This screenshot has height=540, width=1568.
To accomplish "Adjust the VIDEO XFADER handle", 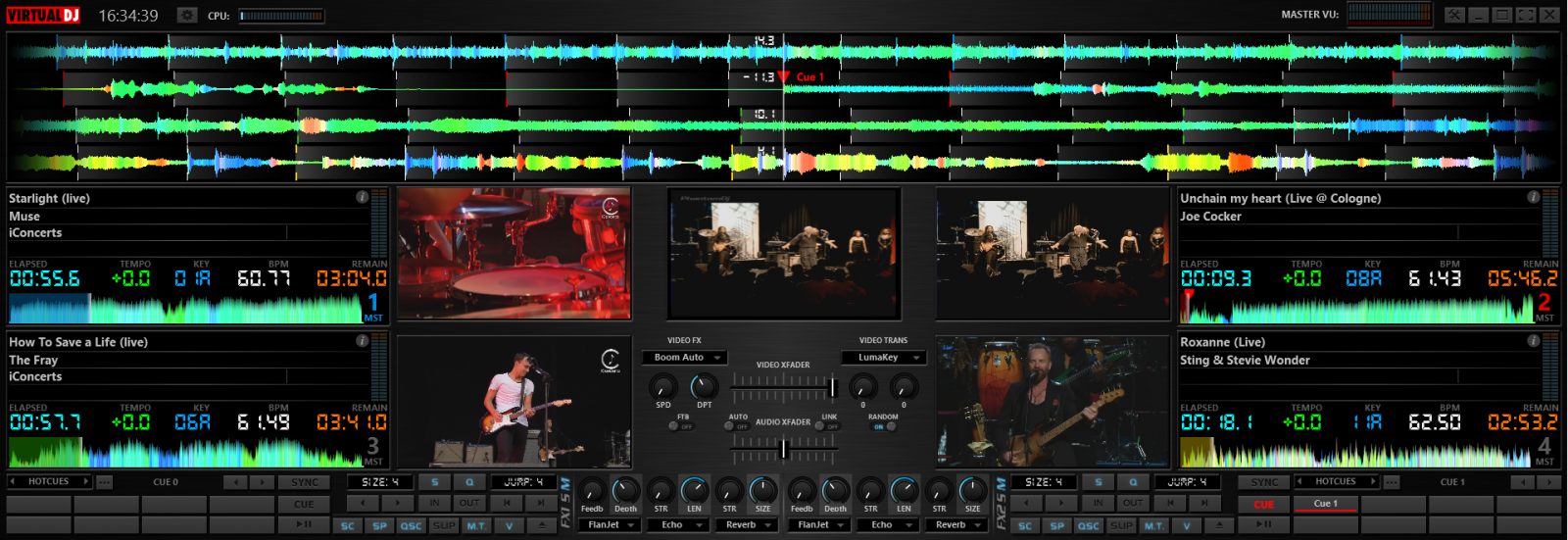I will point(833,387).
